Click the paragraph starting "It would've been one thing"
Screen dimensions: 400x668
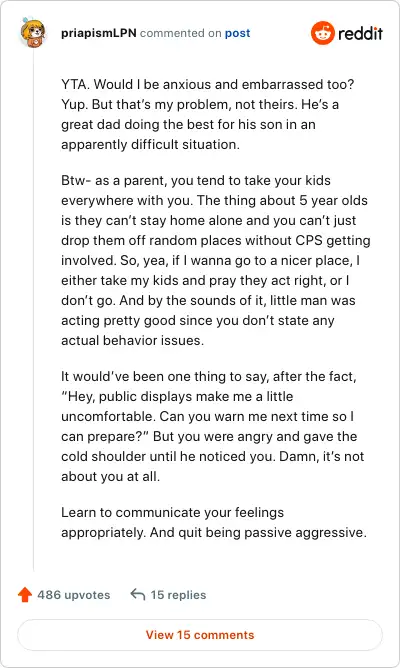click(x=213, y=426)
